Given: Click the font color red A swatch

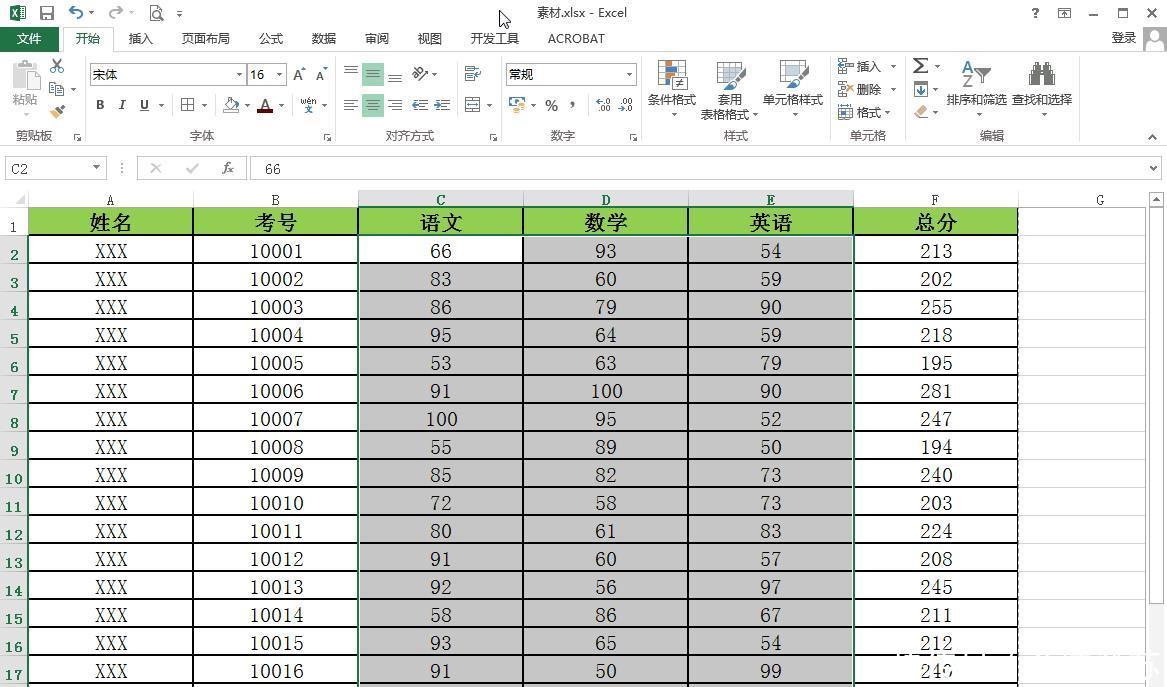Looking at the screenshot, I should coord(265,105).
